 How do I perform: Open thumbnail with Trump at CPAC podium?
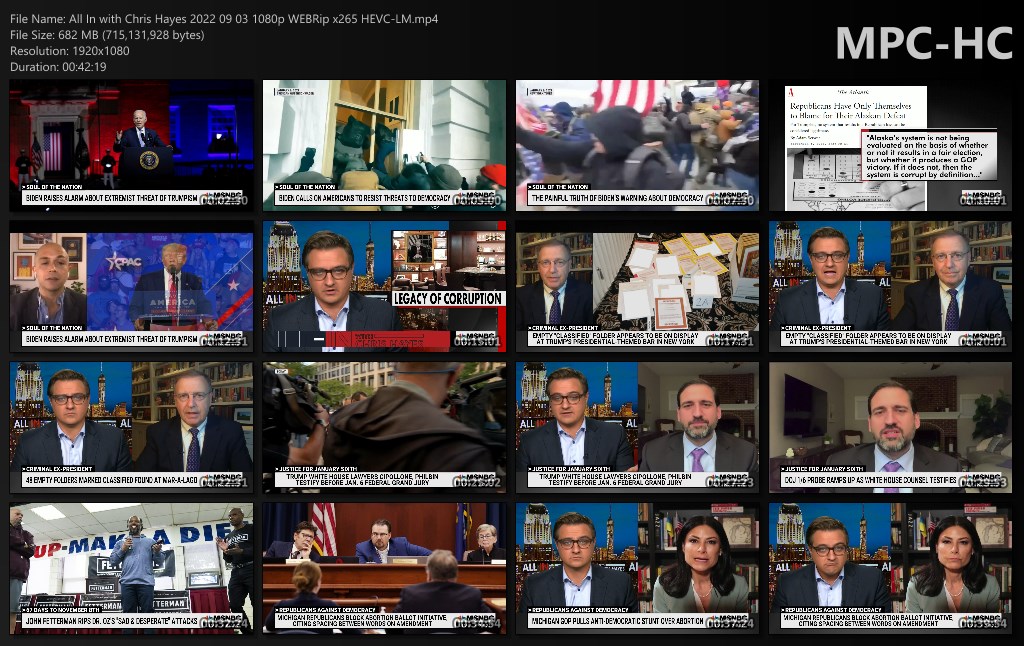tap(131, 286)
